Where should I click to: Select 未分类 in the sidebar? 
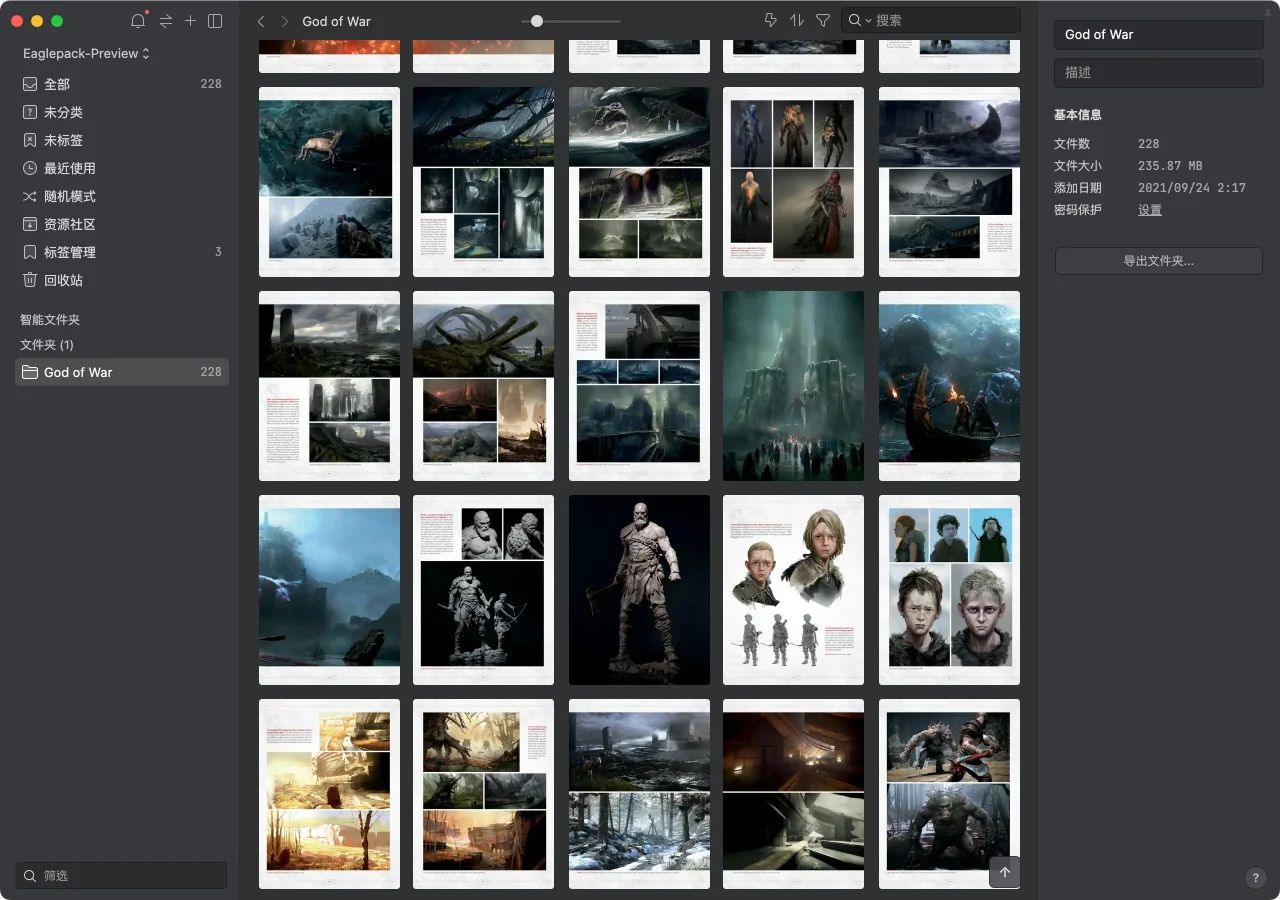pos(122,112)
